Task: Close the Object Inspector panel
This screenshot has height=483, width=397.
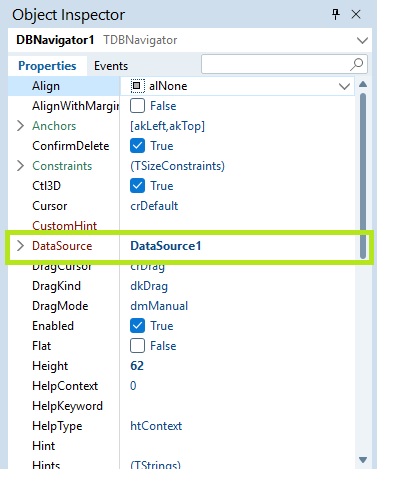Action: tap(356, 14)
